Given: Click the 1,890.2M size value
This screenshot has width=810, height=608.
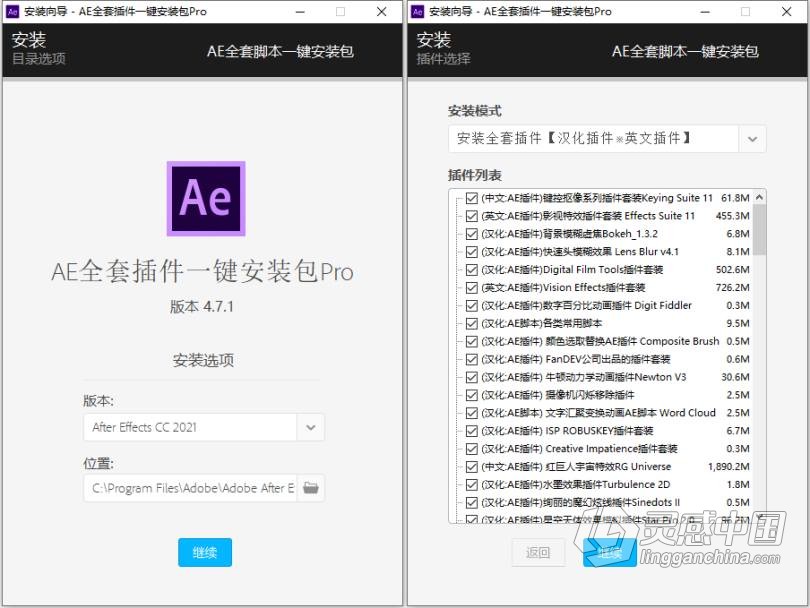Looking at the screenshot, I should pyautogui.click(x=728, y=466).
